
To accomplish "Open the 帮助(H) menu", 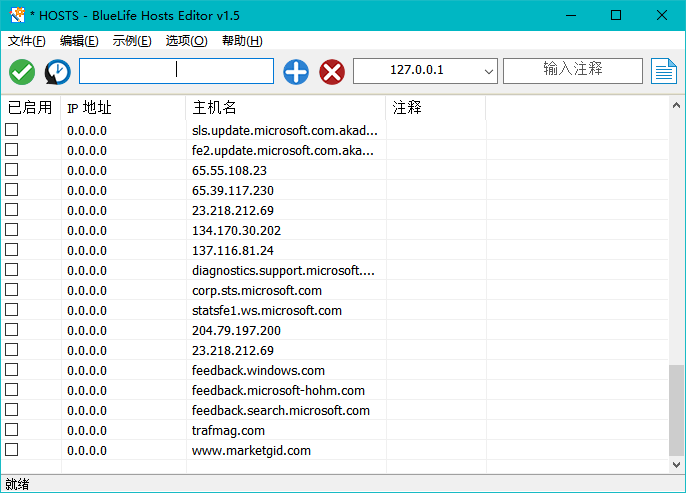I will 242,41.
